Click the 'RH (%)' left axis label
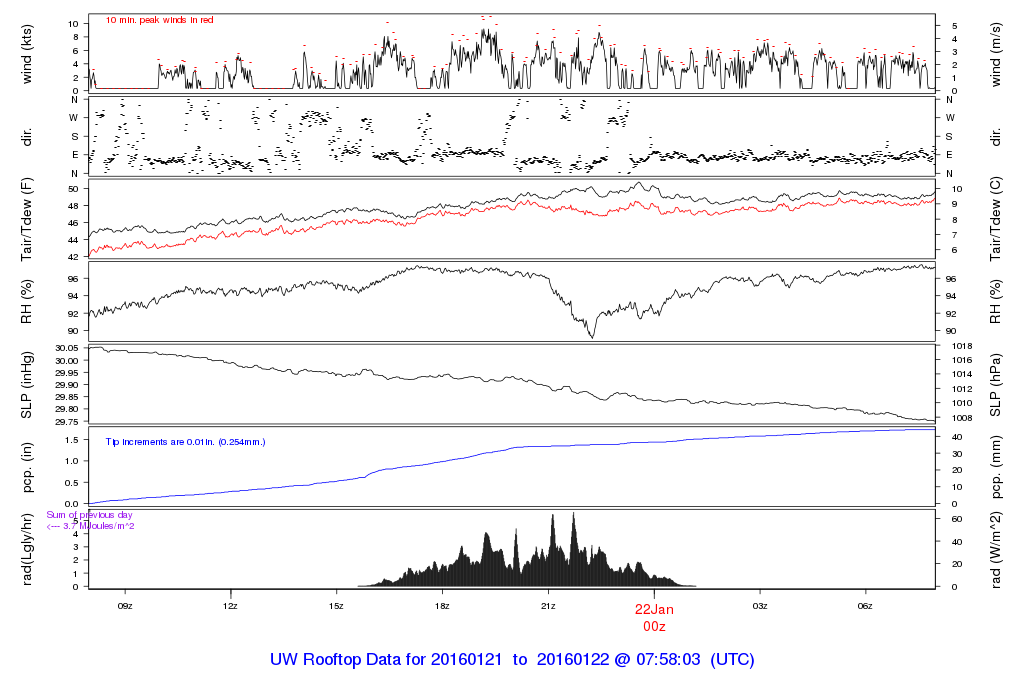 [27, 301]
